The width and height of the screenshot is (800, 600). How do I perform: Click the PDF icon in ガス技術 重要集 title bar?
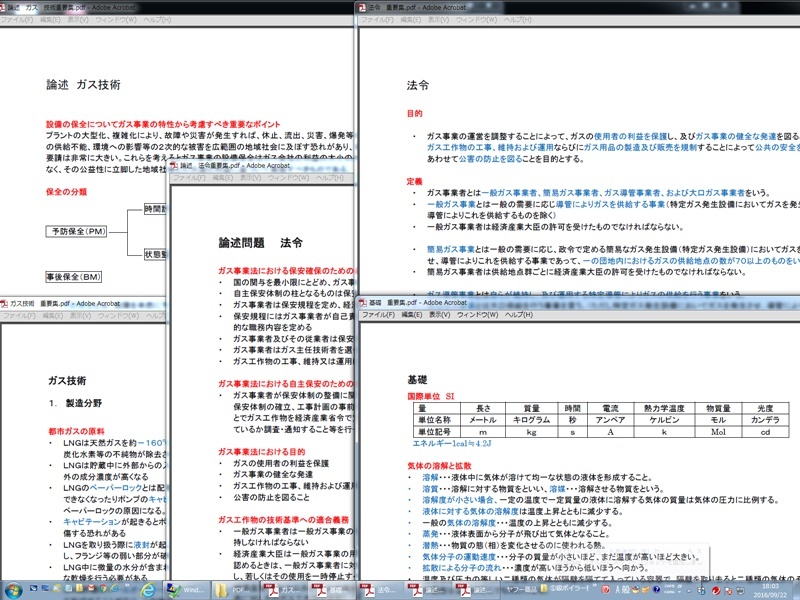tap(4, 304)
